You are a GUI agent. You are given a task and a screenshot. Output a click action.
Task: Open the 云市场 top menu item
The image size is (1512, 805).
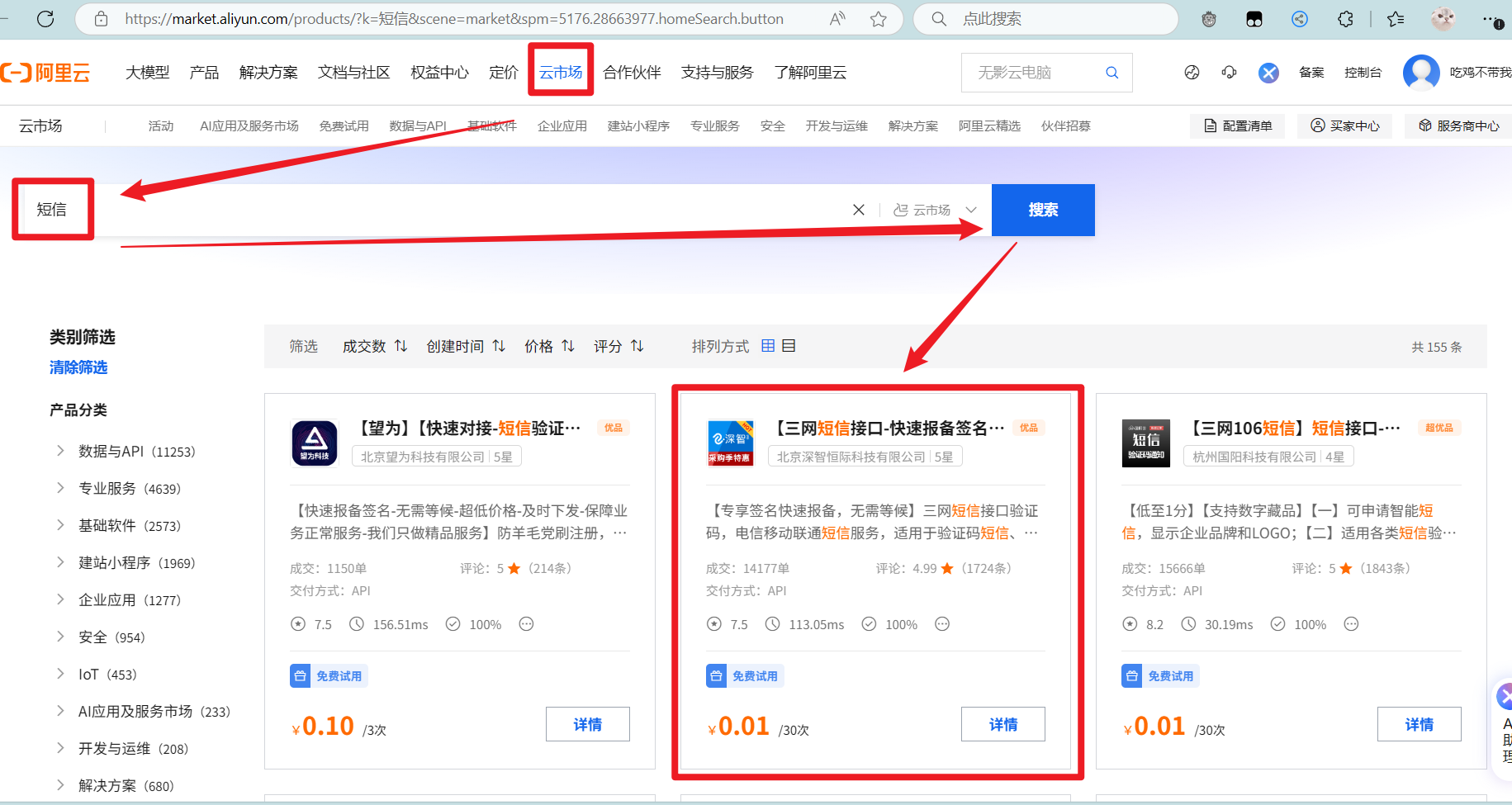point(561,73)
